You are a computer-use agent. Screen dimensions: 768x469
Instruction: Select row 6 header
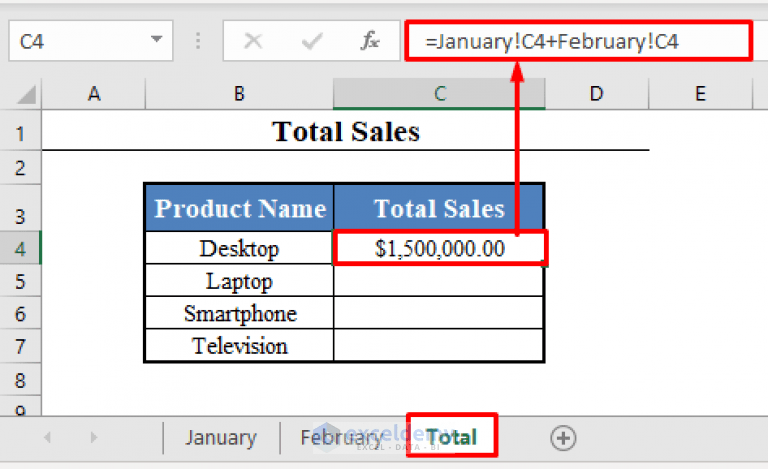pos(20,313)
